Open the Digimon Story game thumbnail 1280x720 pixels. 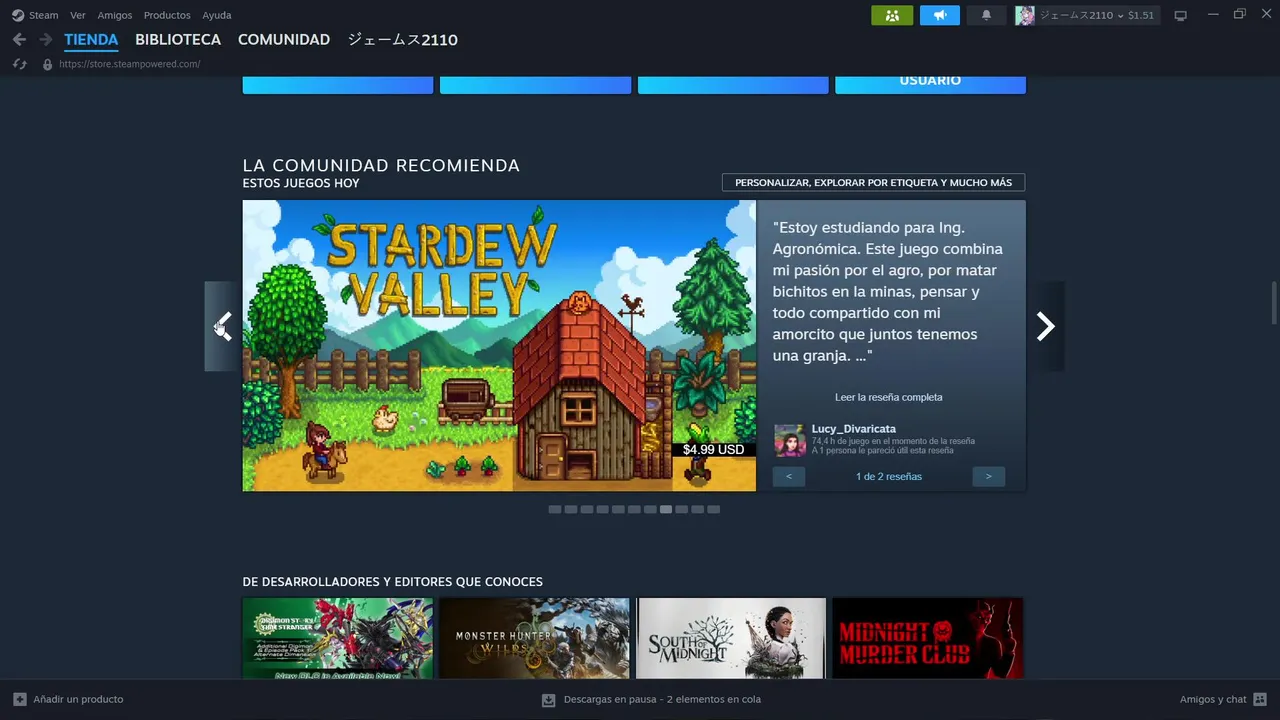pyautogui.click(x=338, y=638)
